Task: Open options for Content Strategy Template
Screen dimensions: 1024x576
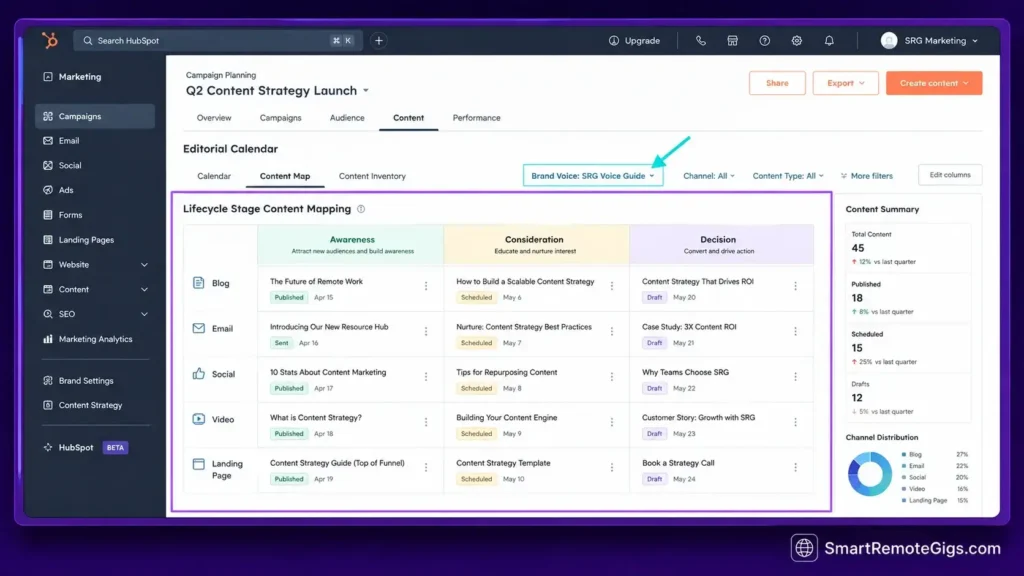Action: pyautogui.click(x=612, y=468)
